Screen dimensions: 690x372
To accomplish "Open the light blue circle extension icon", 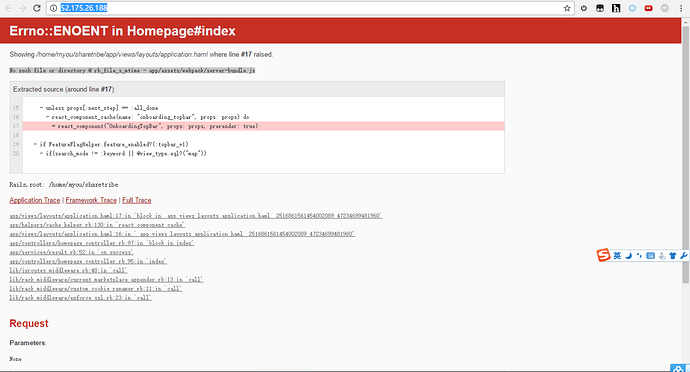I will [x=632, y=8].
